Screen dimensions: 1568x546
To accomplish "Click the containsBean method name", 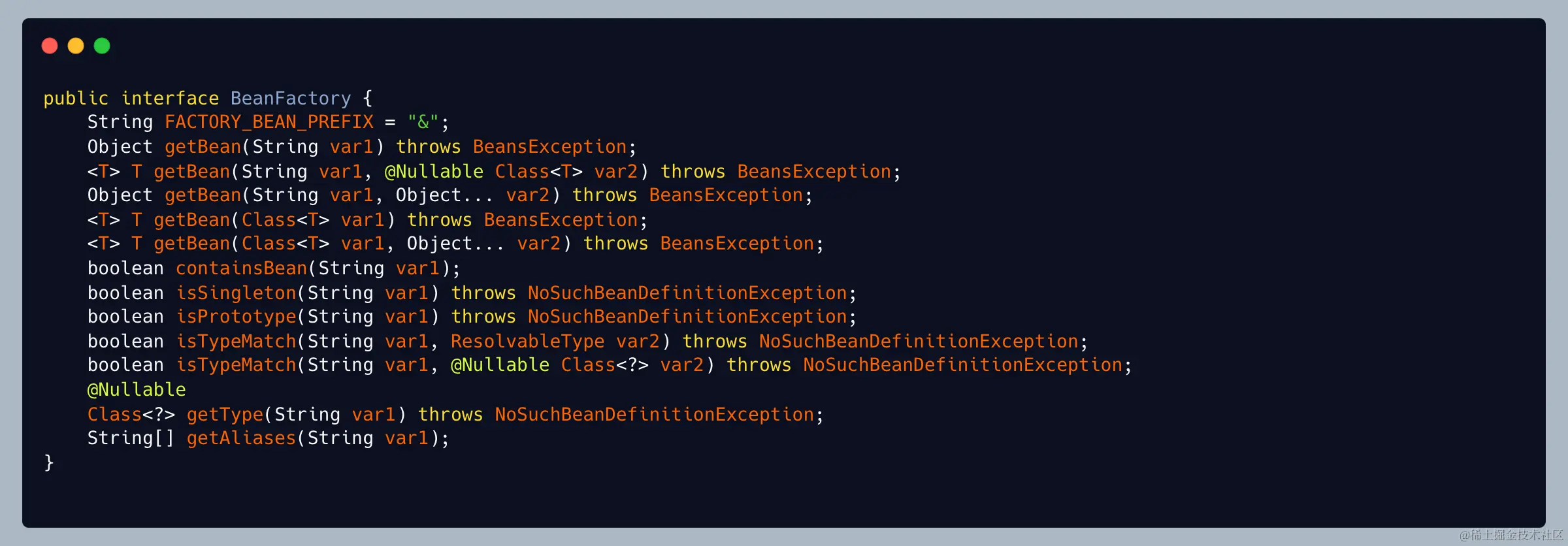I will point(241,268).
